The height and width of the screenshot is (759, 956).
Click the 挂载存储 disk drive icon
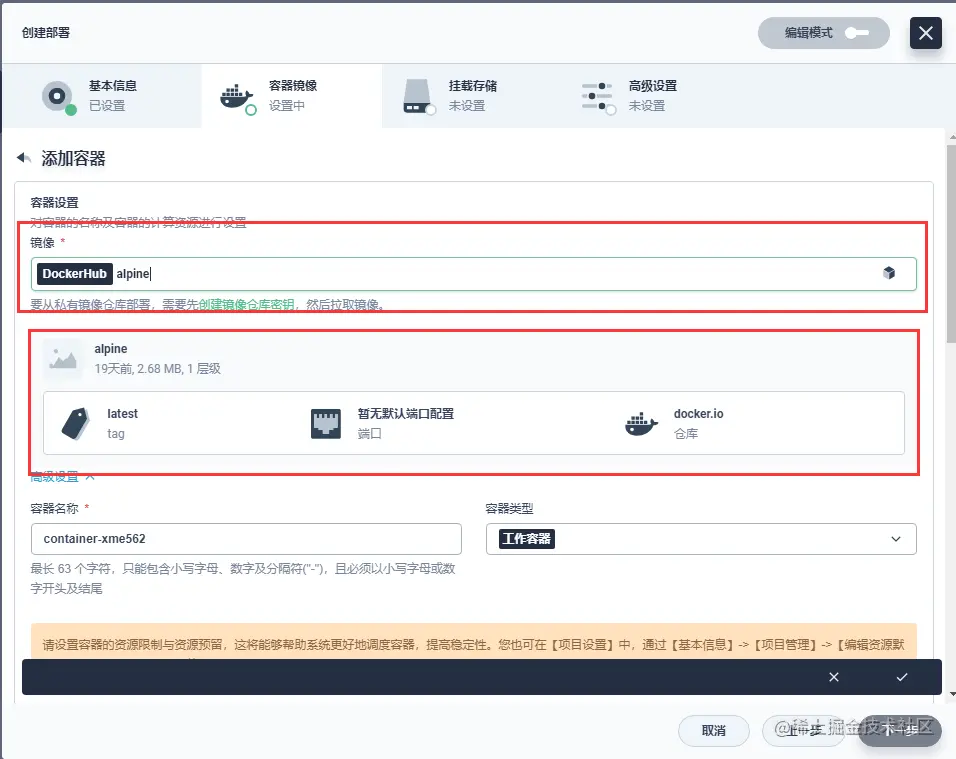(x=418, y=96)
